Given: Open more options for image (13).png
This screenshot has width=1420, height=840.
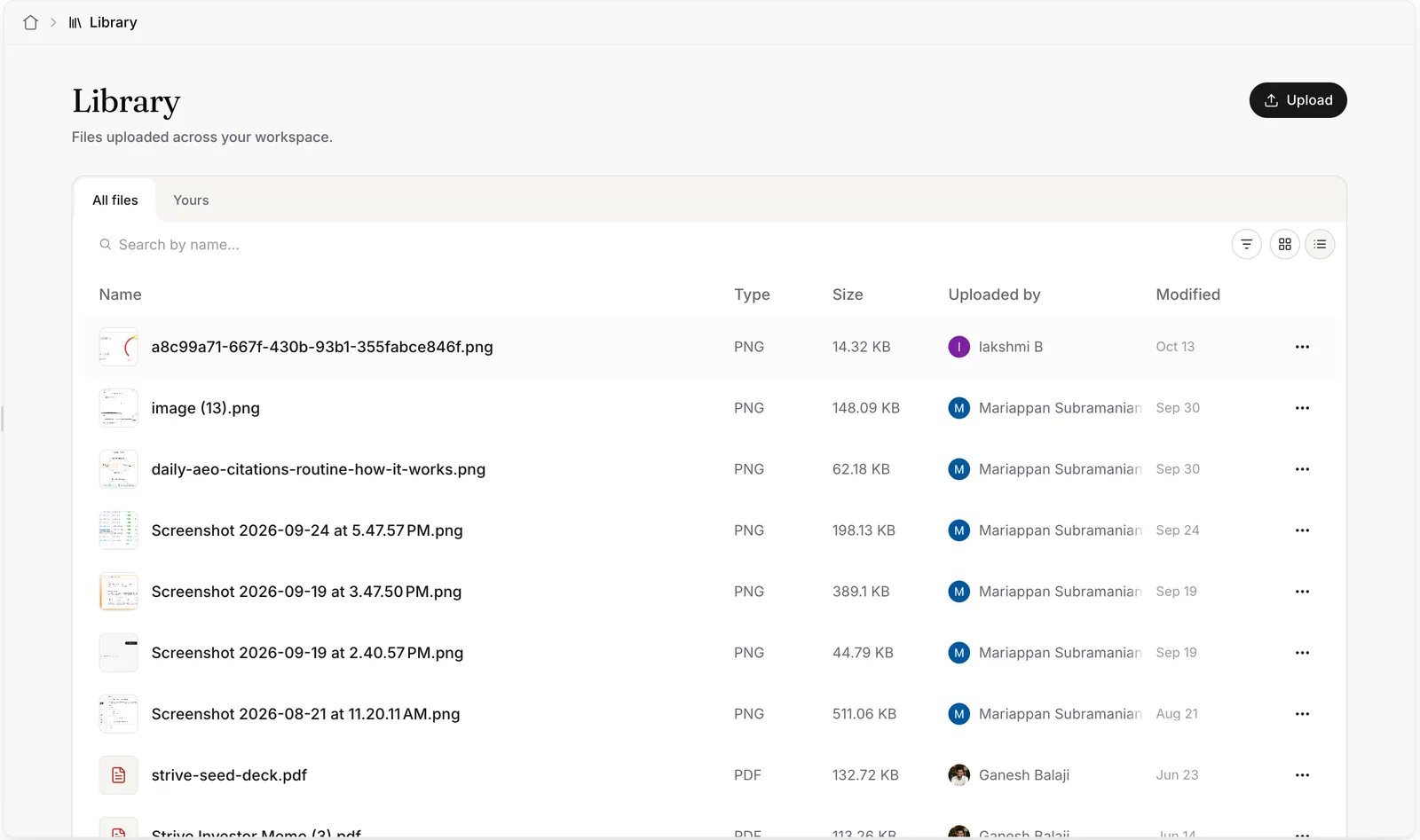Looking at the screenshot, I should 1302,408.
